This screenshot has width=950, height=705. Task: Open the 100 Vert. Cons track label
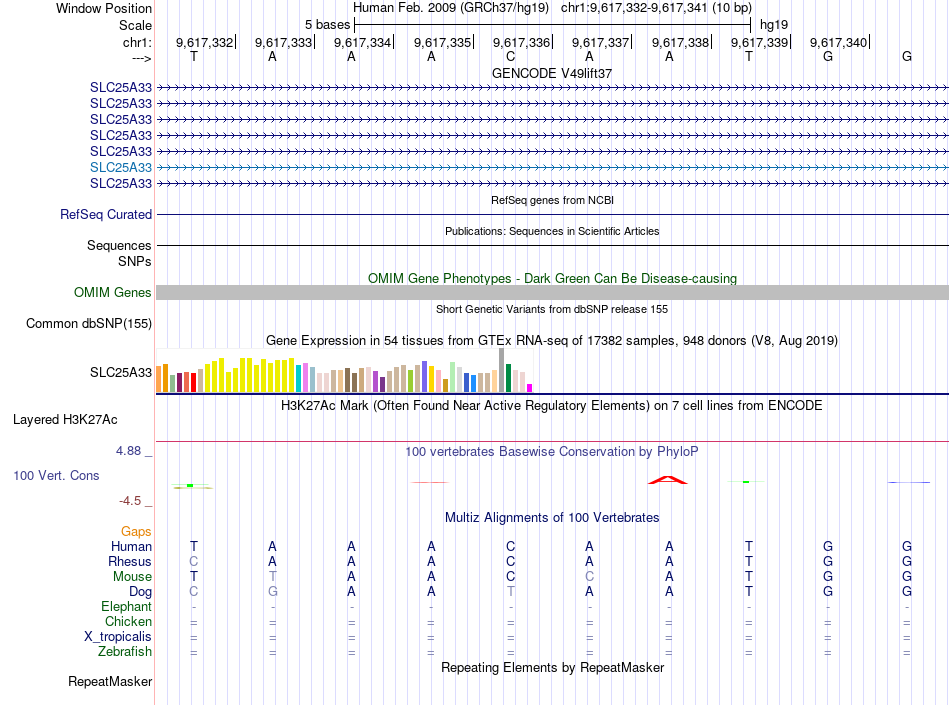[x=56, y=475]
